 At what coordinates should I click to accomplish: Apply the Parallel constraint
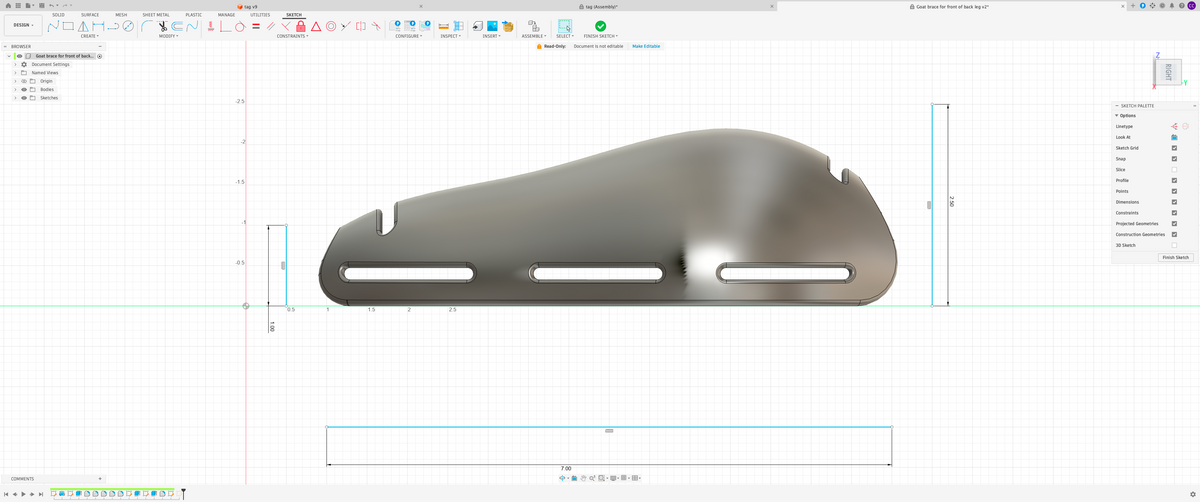[271, 26]
